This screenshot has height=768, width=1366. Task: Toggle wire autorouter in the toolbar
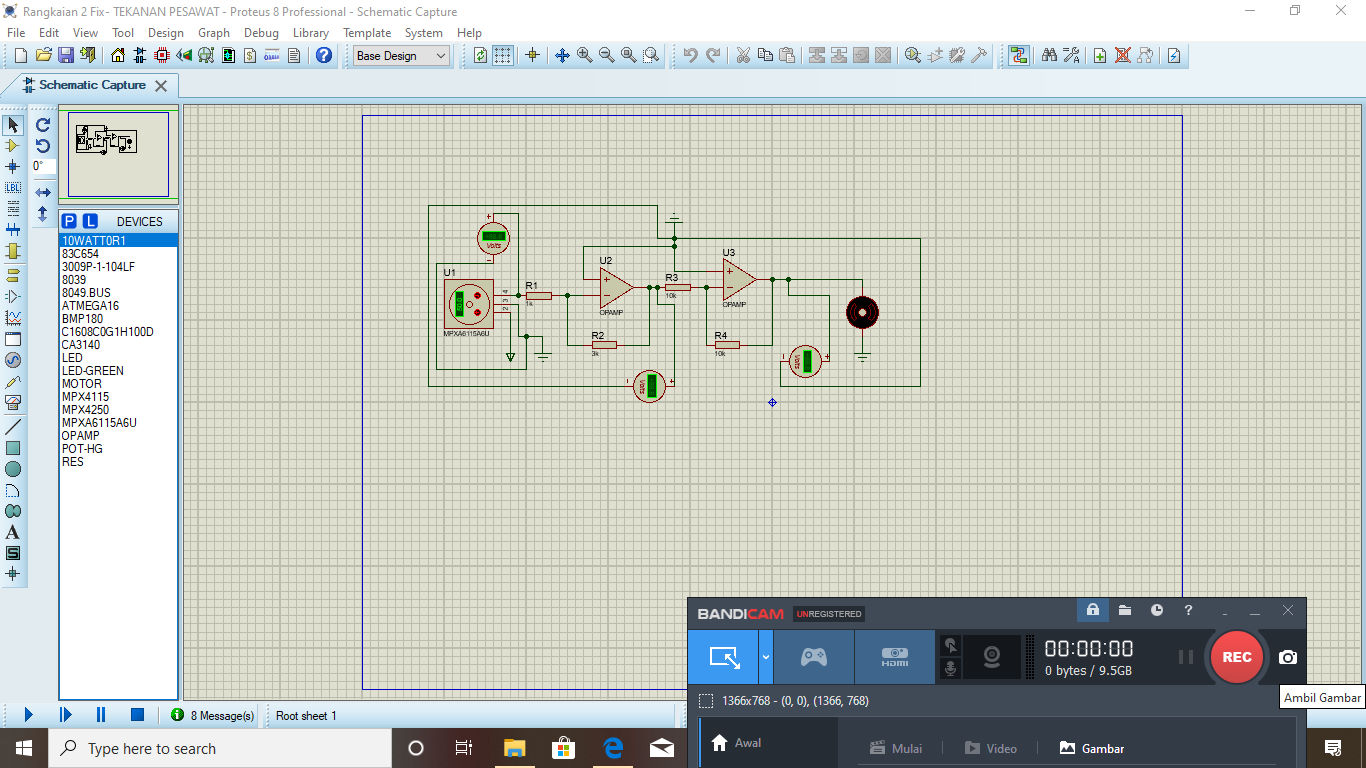tap(1018, 56)
